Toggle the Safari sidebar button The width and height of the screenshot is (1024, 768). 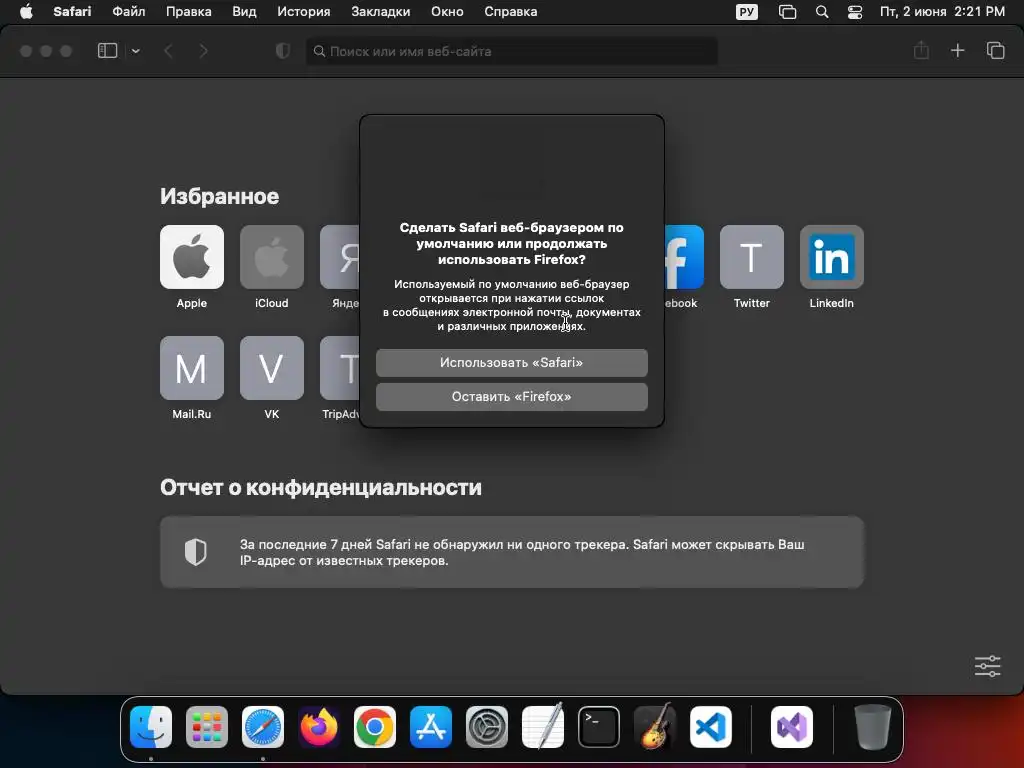(107, 51)
